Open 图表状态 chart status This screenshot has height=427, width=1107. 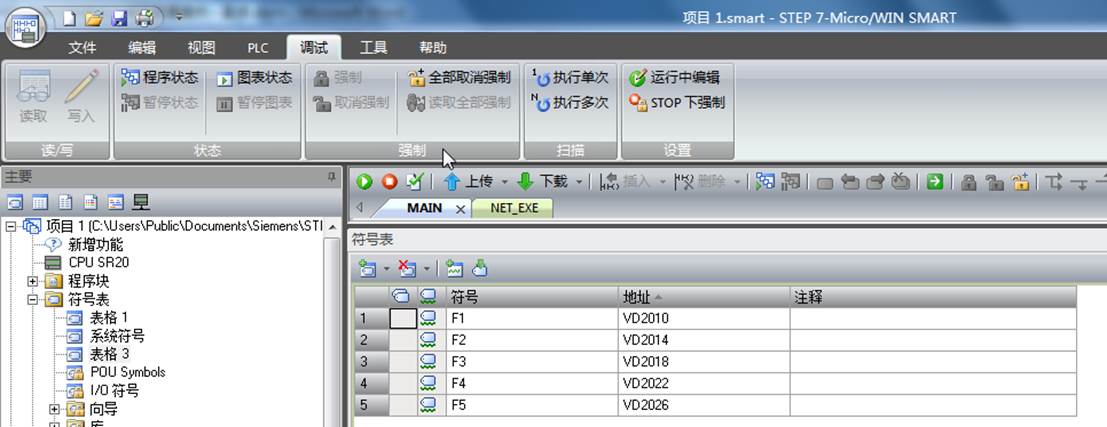click(x=254, y=78)
